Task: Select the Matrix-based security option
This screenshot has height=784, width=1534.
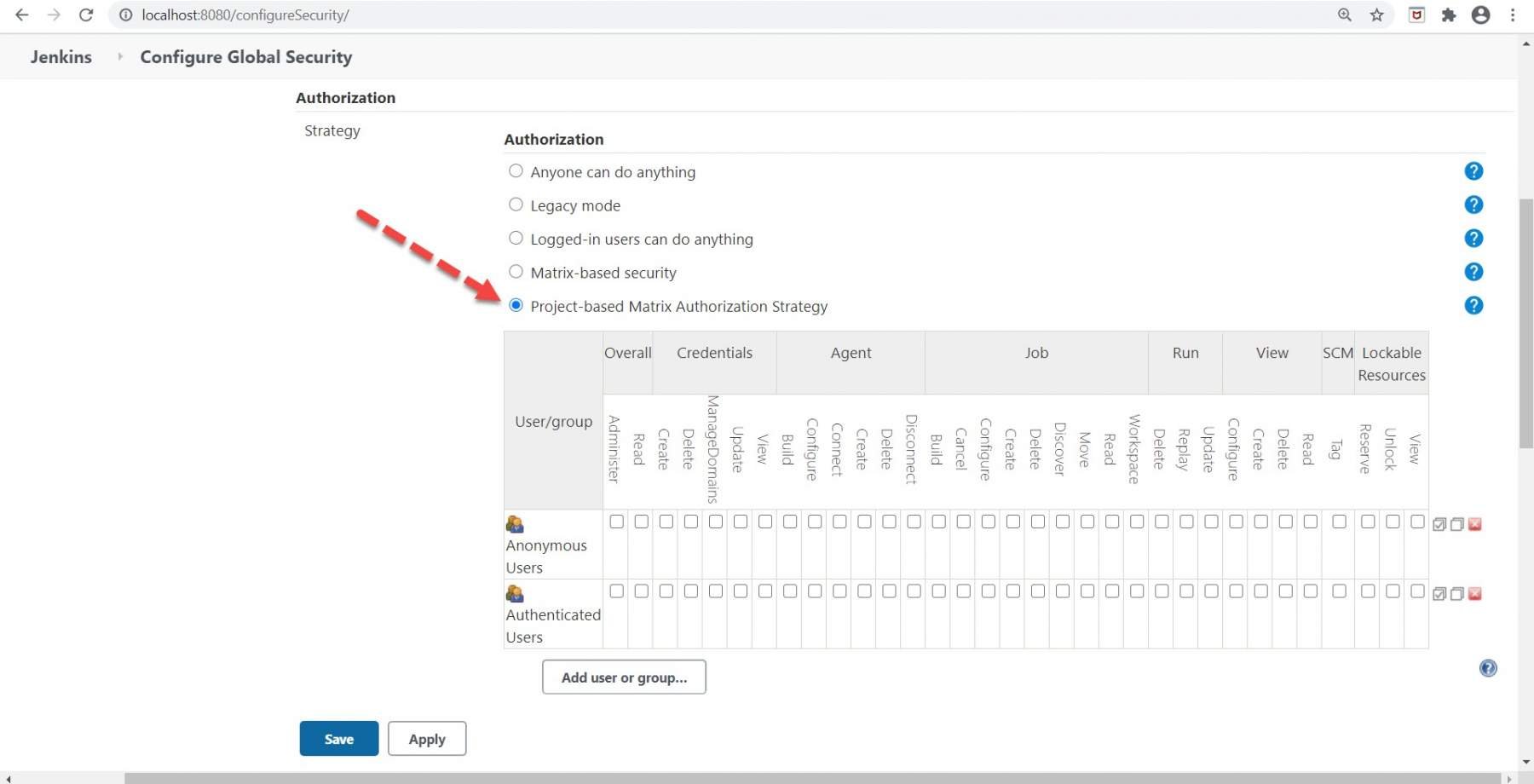Action: pos(516,271)
